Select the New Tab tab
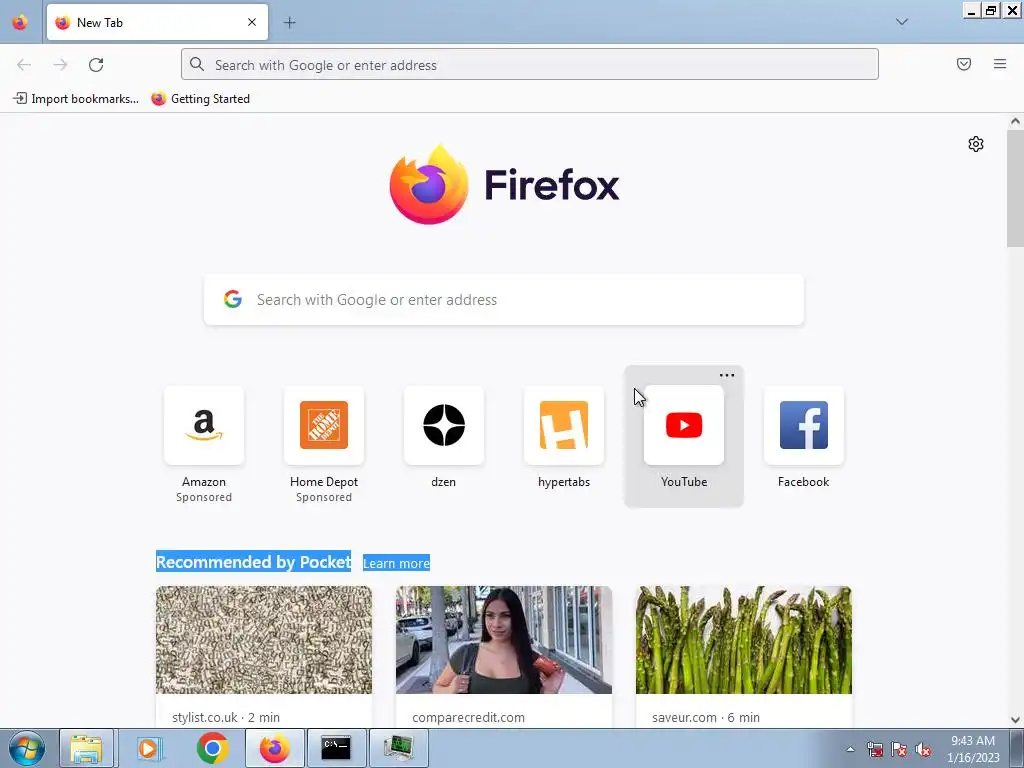 (x=157, y=22)
